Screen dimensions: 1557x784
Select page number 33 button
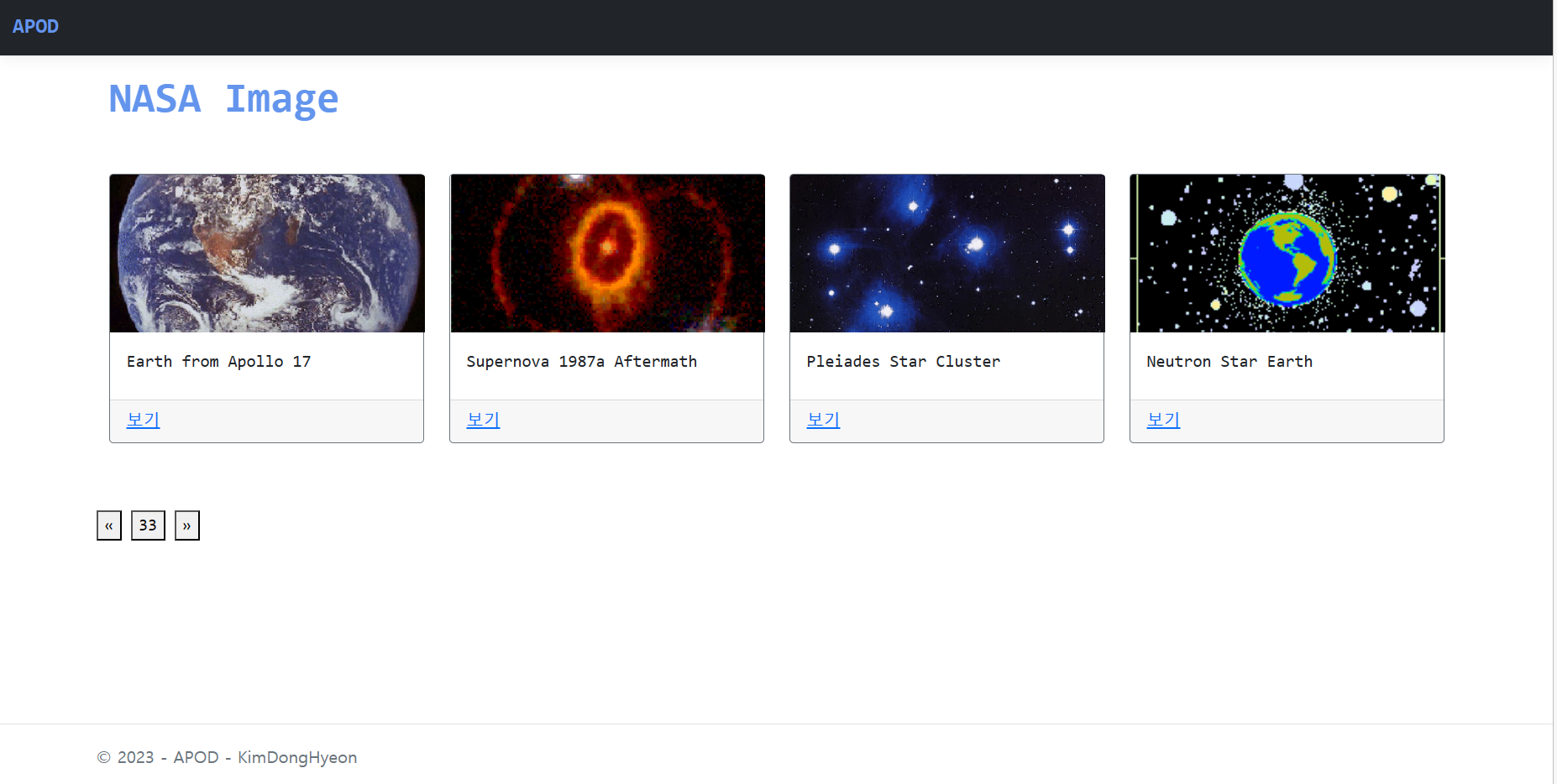pyautogui.click(x=148, y=525)
